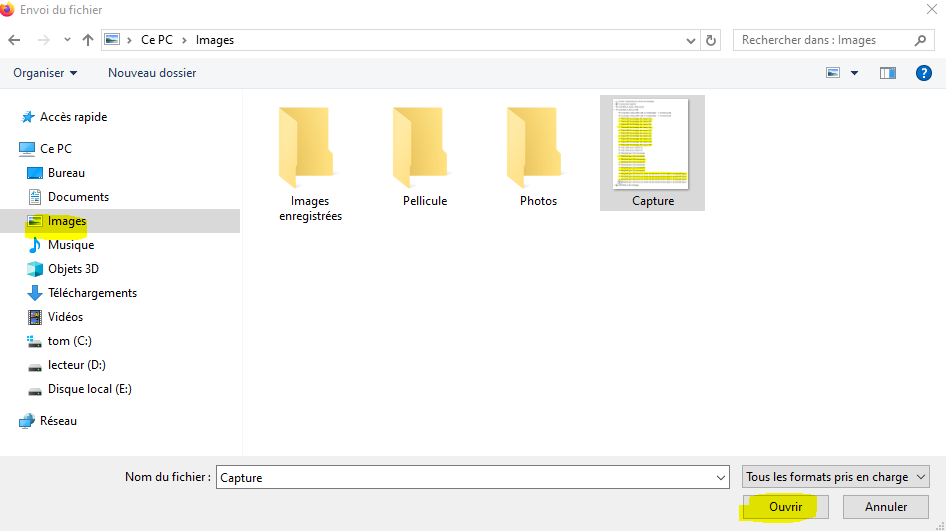Click the address bar location icon
Image resolution: width=946 pixels, height=531 pixels.
112,40
